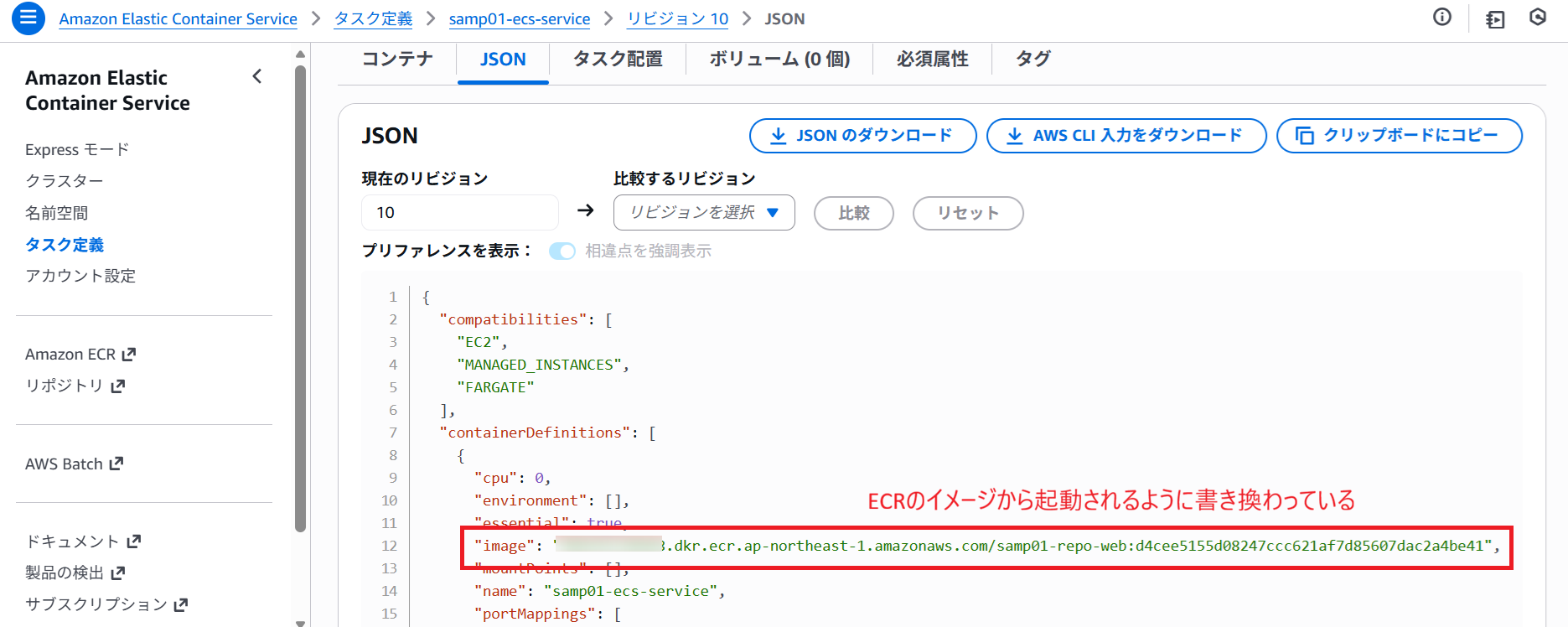The height and width of the screenshot is (627, 1568).
Task: Click the "samp01-ecs-service" name value
Action: (630, 591)
